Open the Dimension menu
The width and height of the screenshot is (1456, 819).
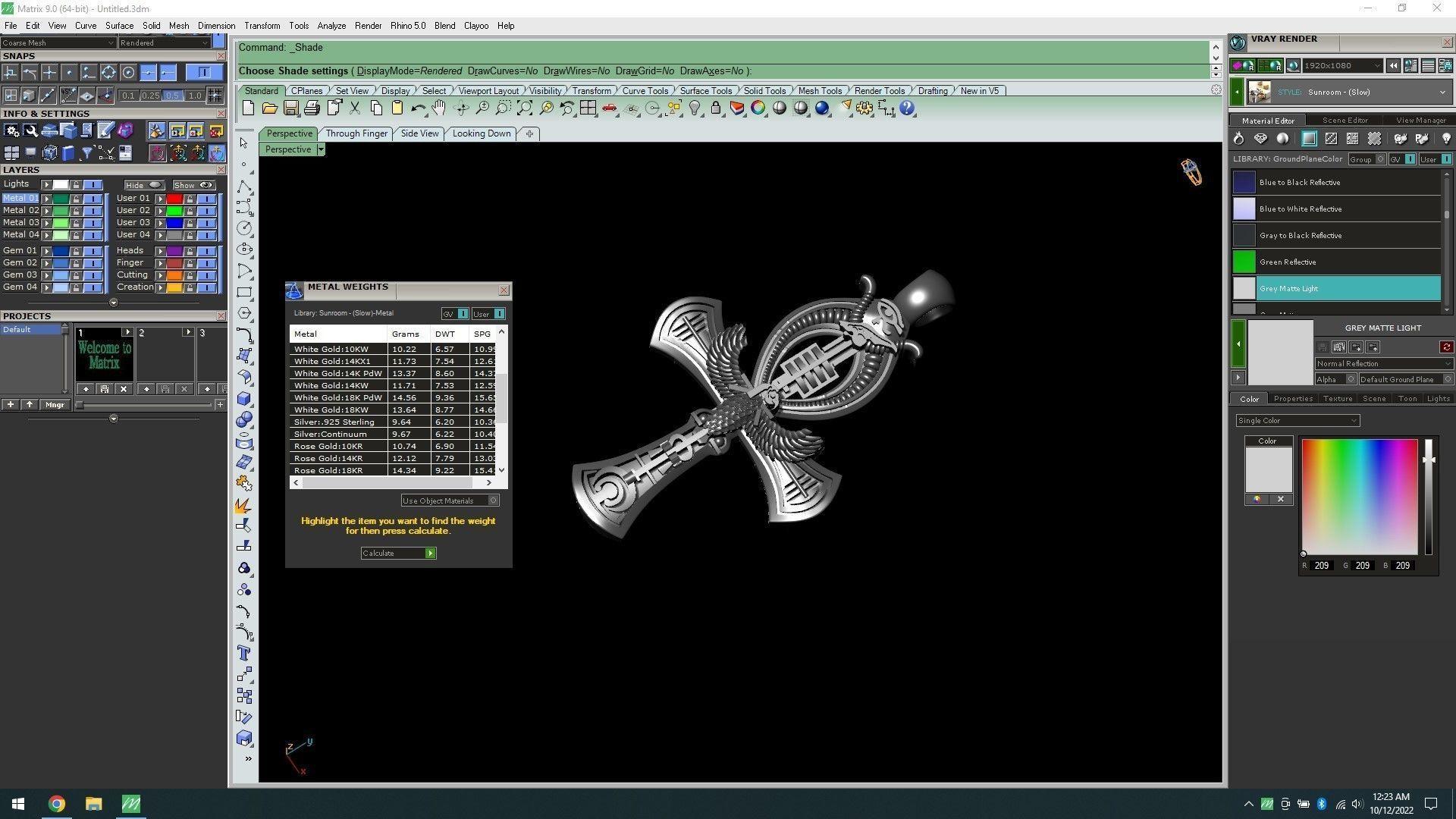216,26
